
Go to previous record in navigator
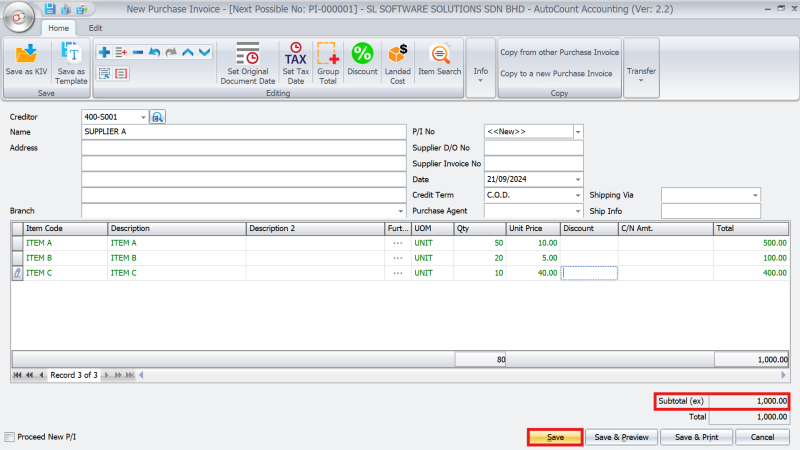pos(41,375)
